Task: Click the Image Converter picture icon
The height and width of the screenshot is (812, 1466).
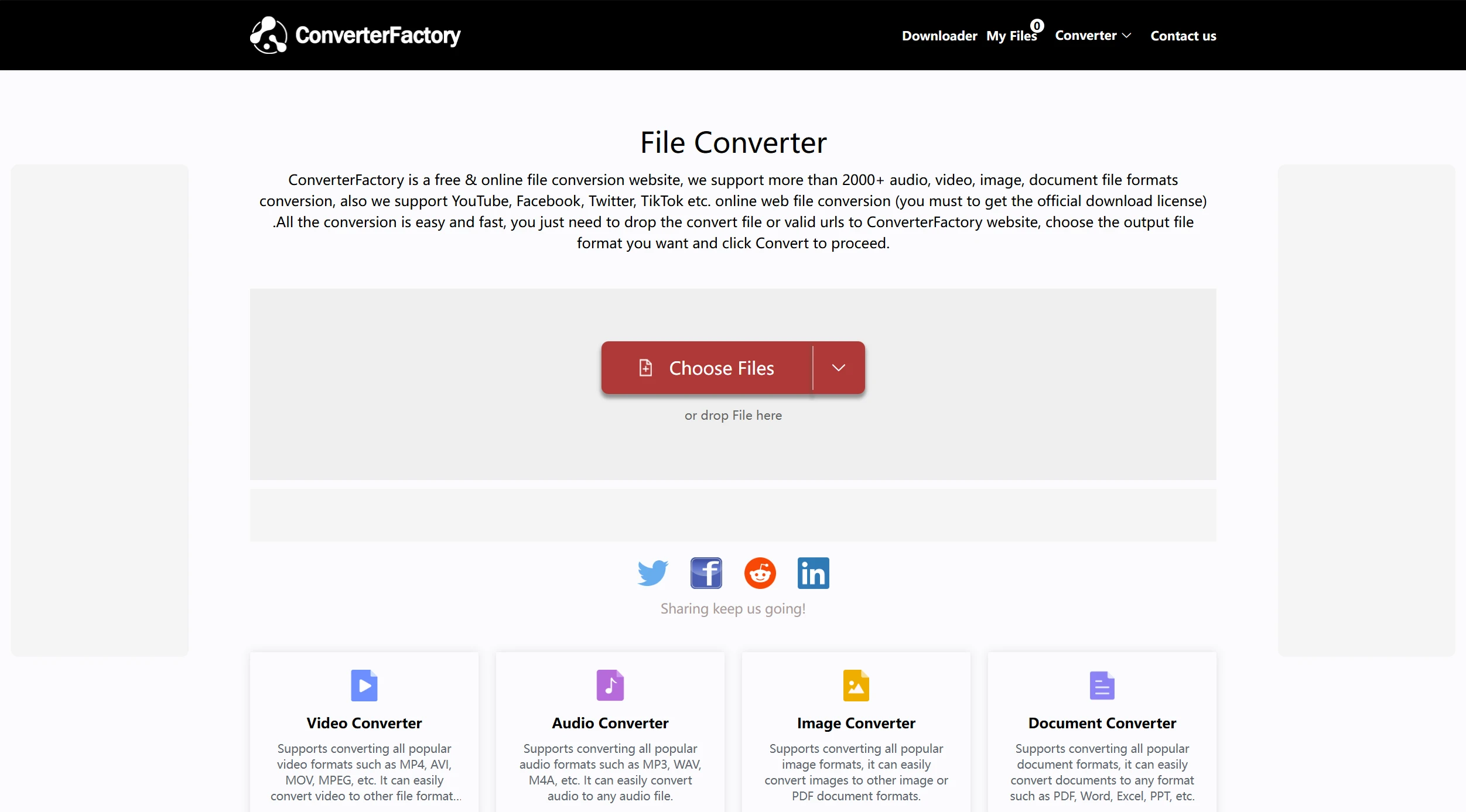Action: pyautogui.click(x=856, y=685)
